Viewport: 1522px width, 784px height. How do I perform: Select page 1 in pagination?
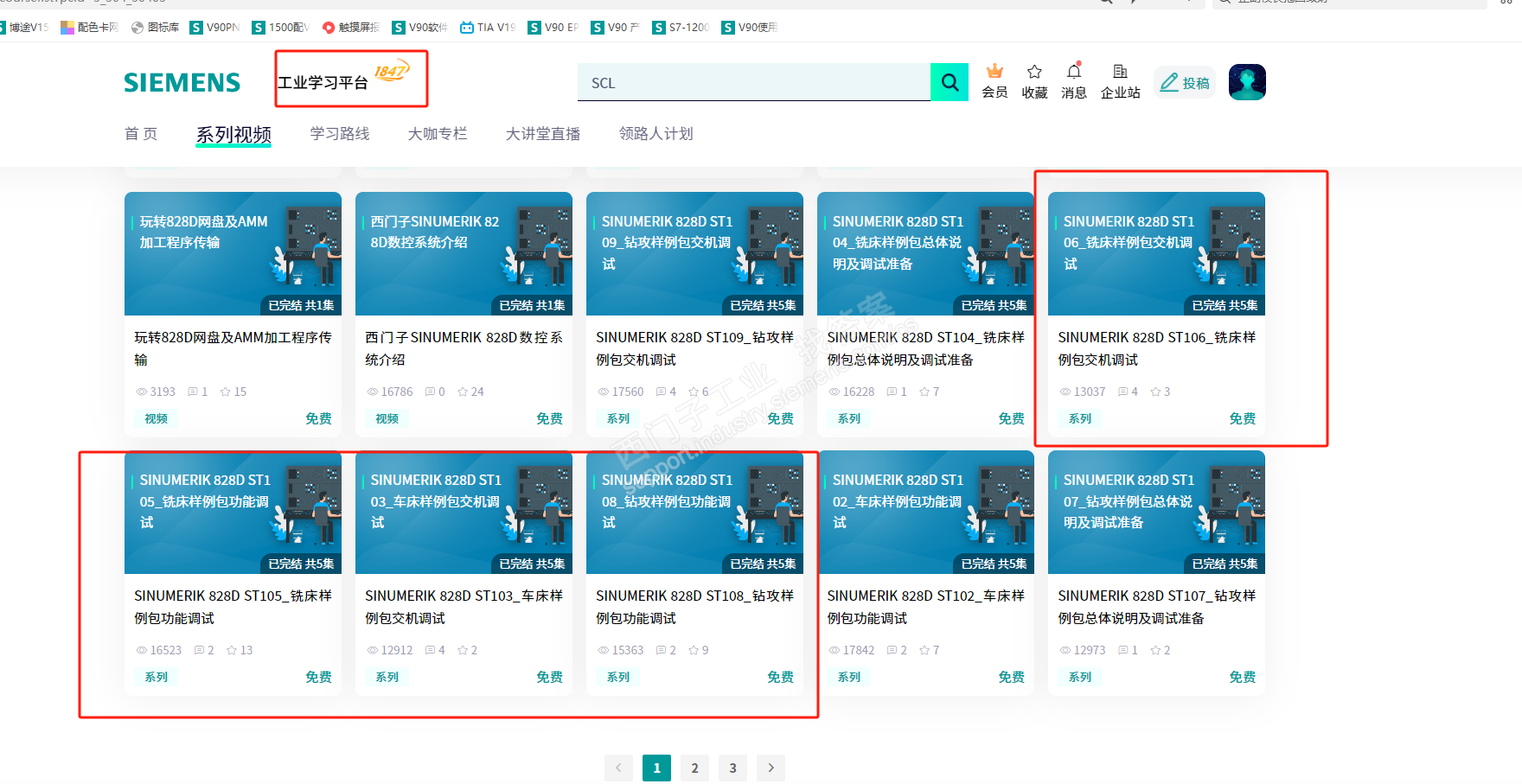coord(656,768)
